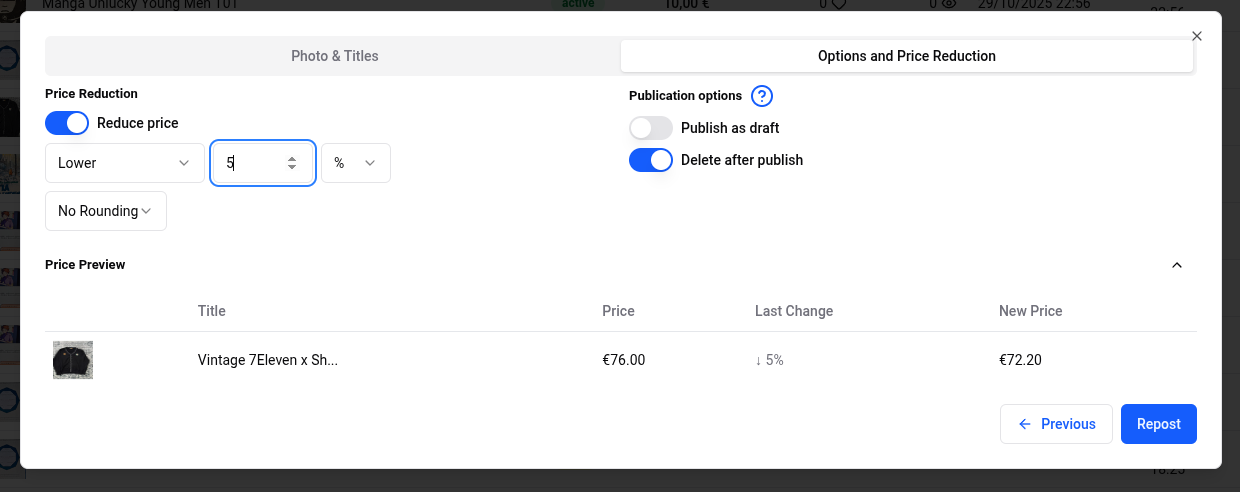Turn off the Reduce price switch
This screenshot has width=1240, height=492.
67,123
